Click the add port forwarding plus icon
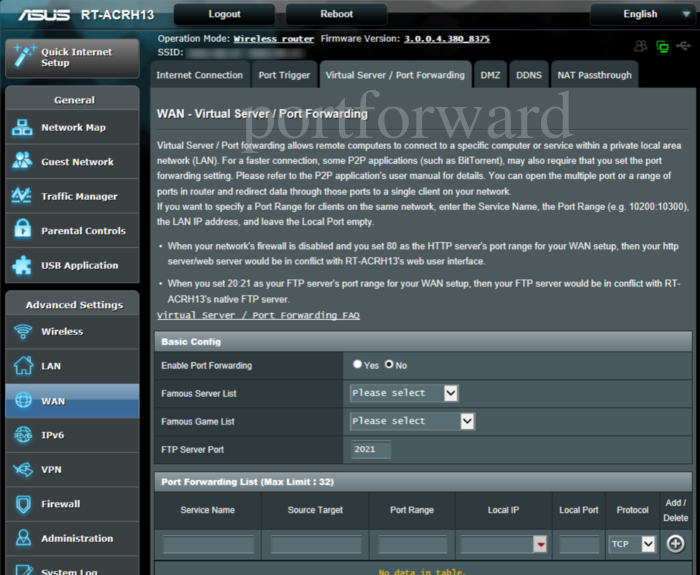 [676, 544]
